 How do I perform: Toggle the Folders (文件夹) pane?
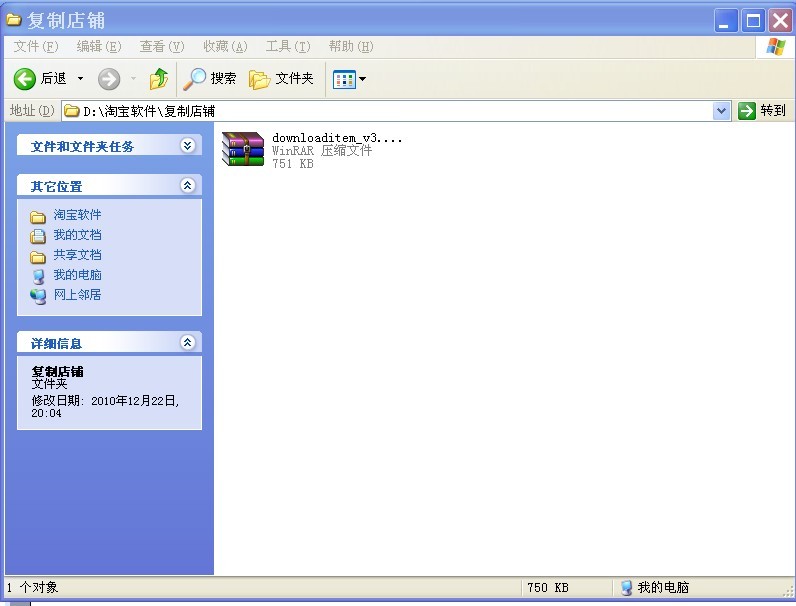(281, 79)
